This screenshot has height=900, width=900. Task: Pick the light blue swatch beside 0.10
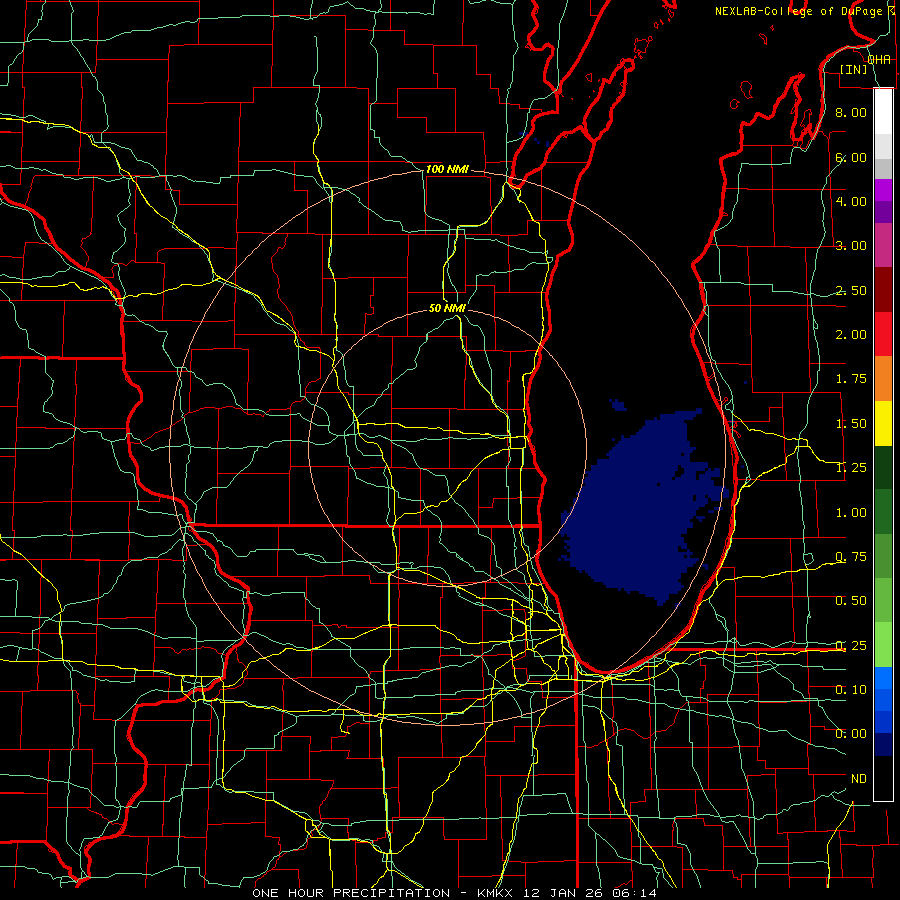(883, 678)
